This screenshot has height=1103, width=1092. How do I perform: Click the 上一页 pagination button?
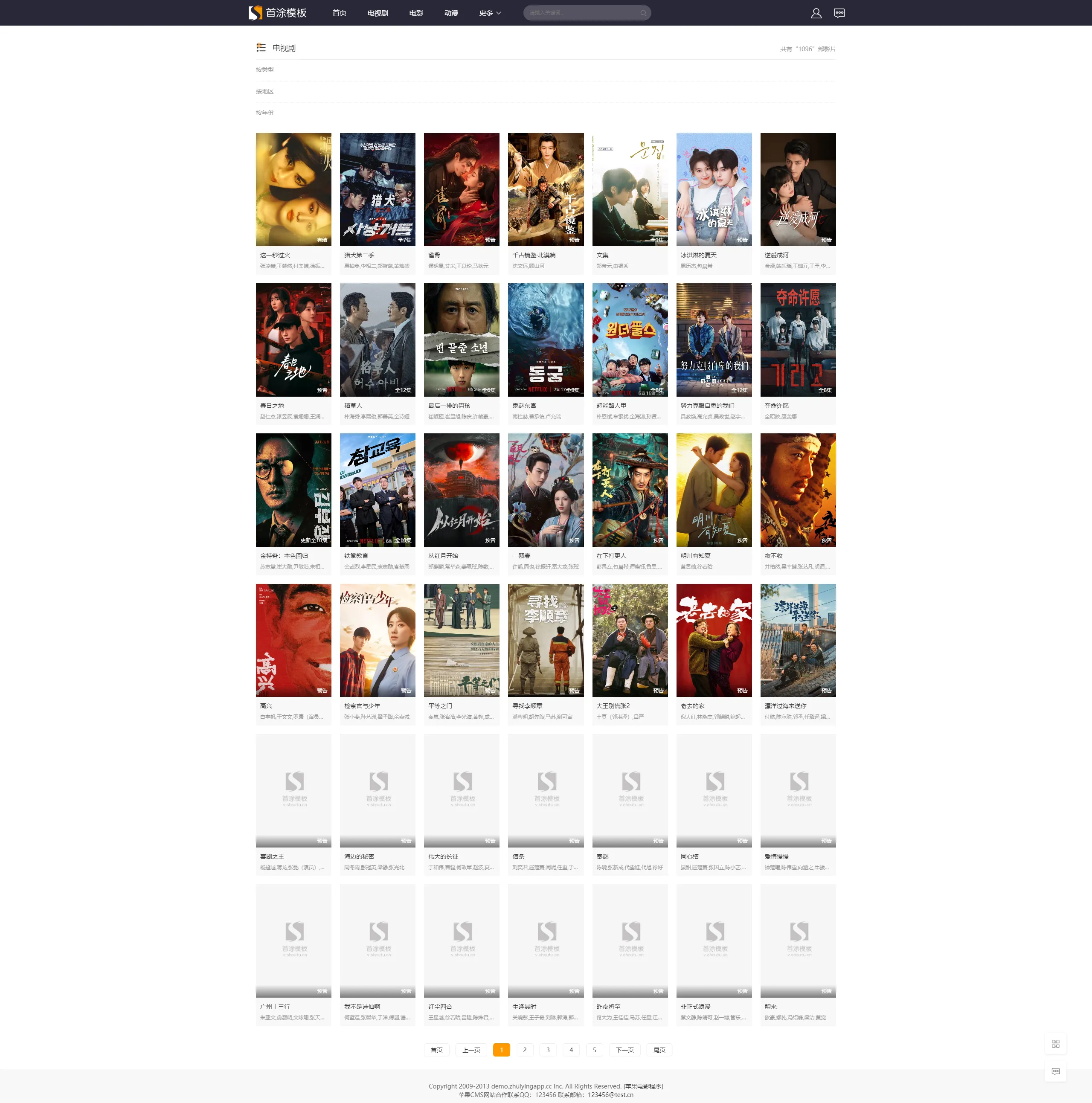pyautogui.click(x=471, y=1050)
